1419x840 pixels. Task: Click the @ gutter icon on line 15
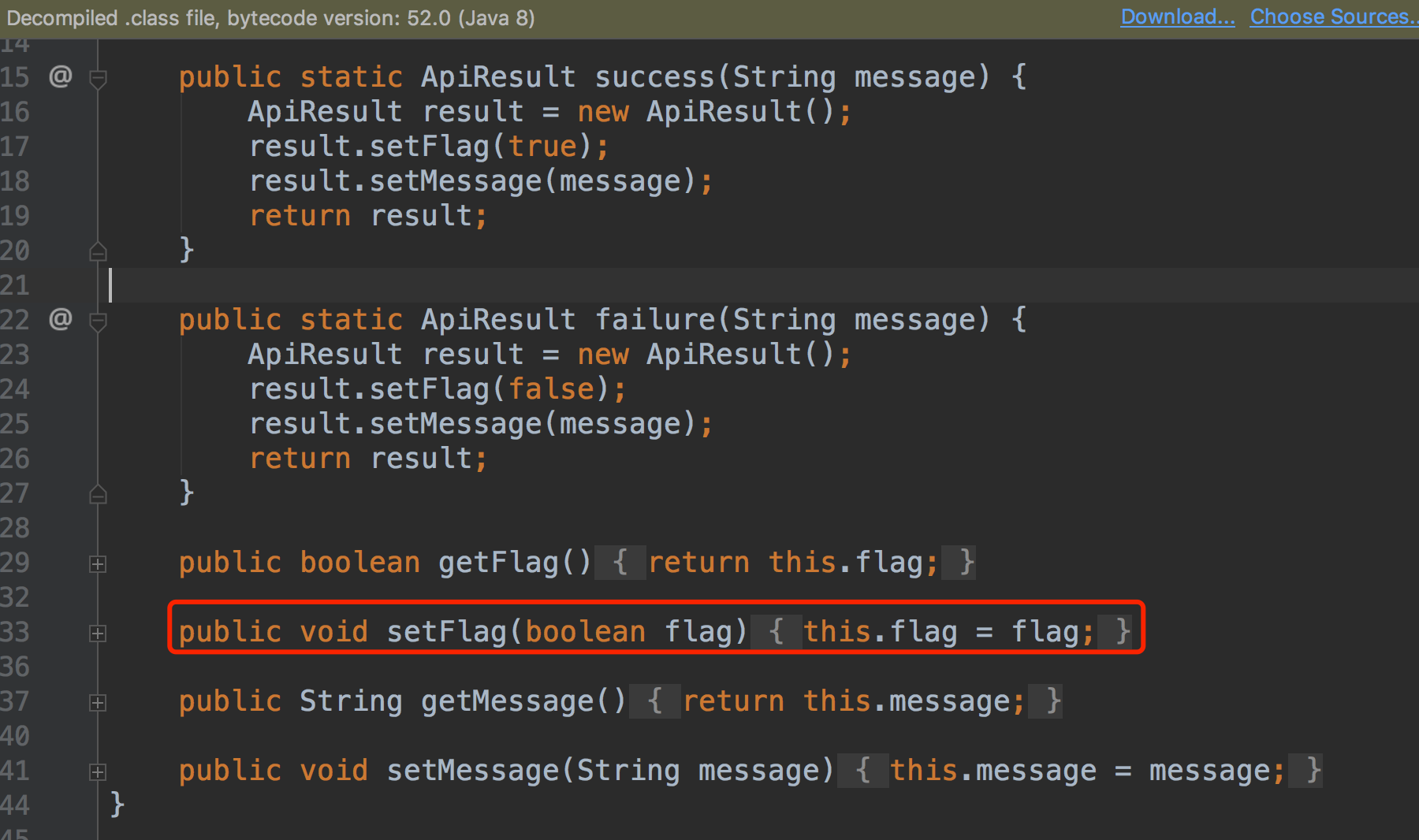click(61, 76)
